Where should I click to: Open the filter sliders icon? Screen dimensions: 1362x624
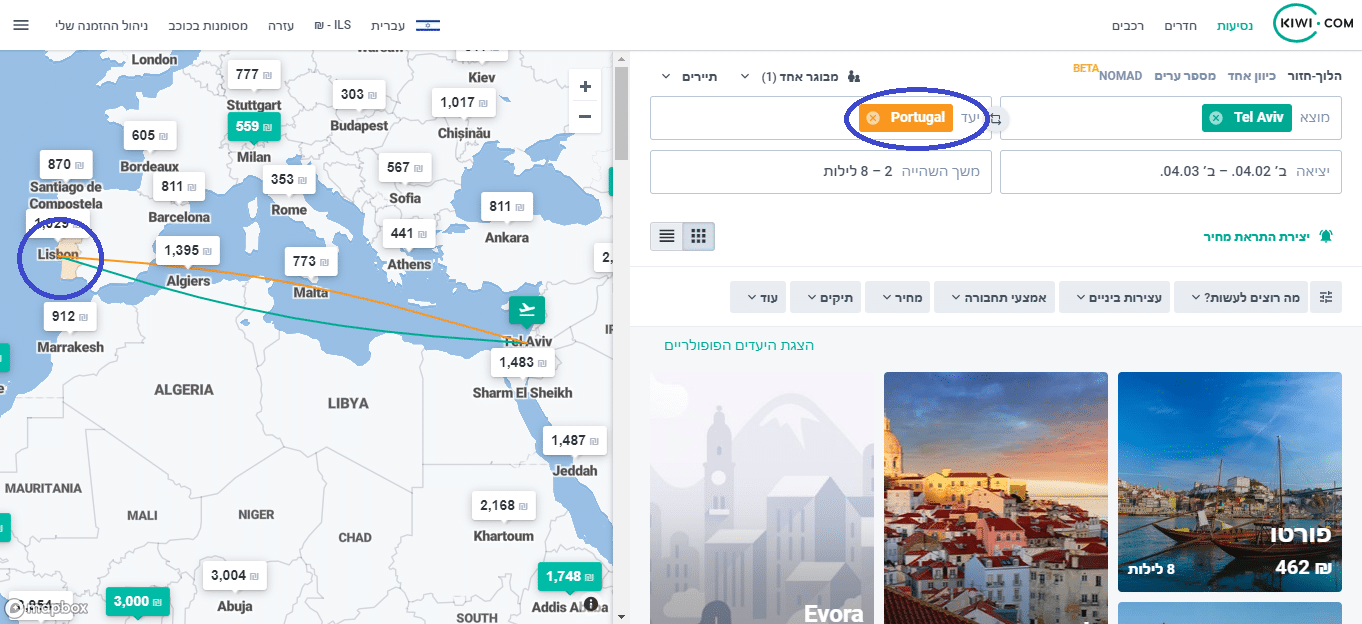[x=1326, y=297]
